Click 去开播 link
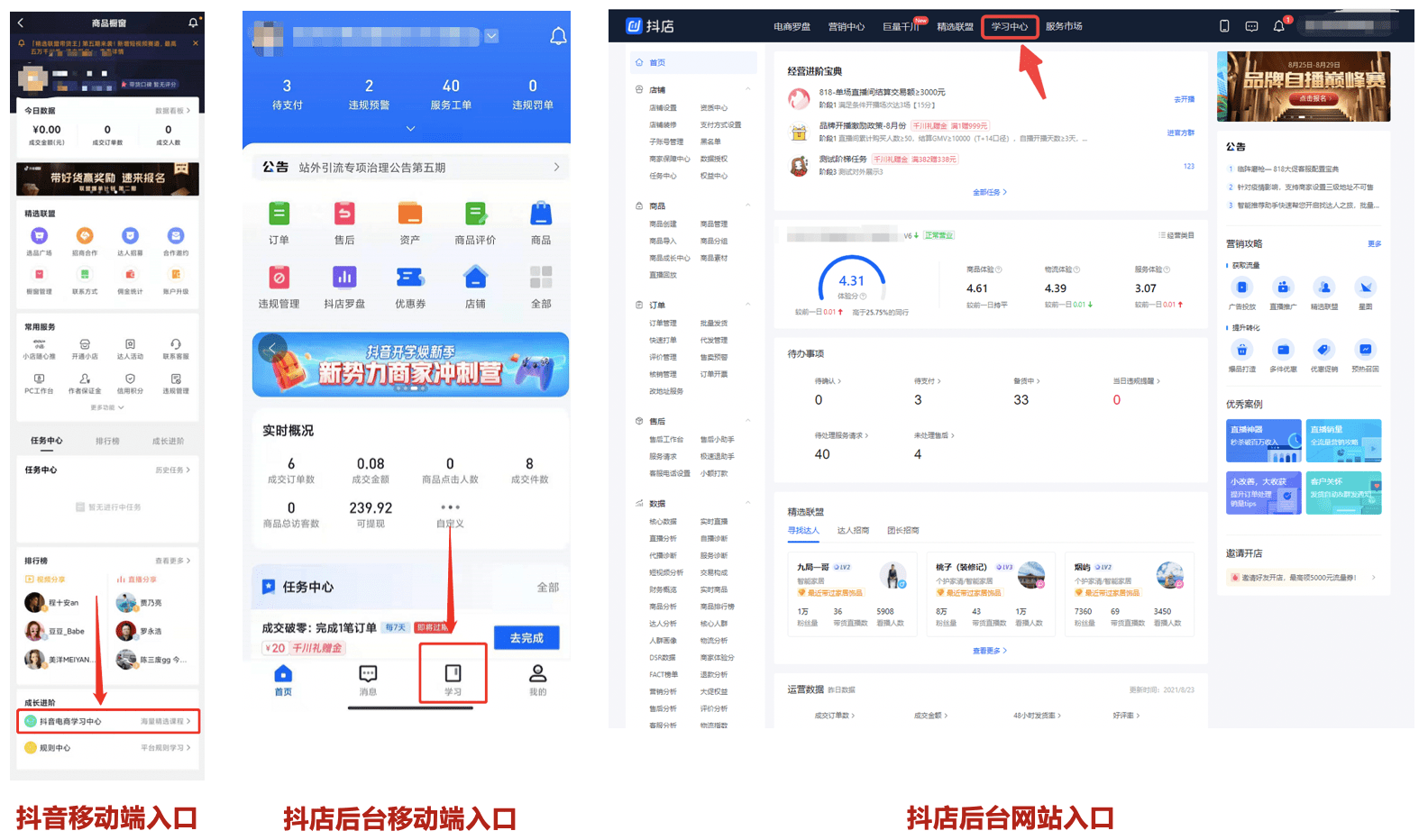This screenshot has height=840, width=1428. (x=1184, y=99)
